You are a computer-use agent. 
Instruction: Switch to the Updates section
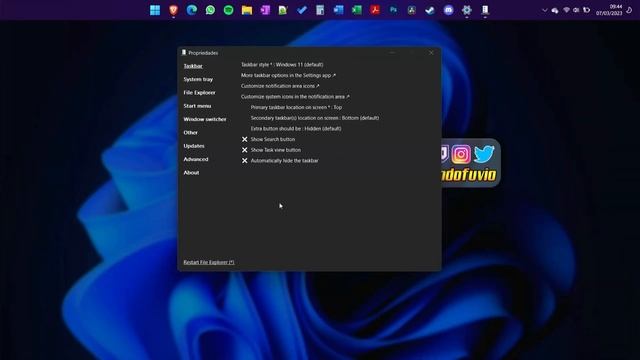pos(194,146)
